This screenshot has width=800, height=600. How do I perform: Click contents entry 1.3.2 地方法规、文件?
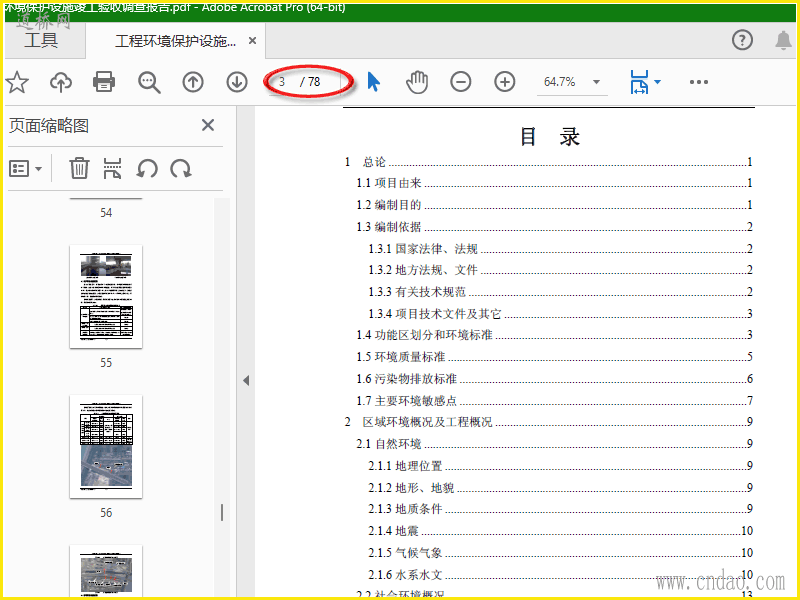[560, 270]
